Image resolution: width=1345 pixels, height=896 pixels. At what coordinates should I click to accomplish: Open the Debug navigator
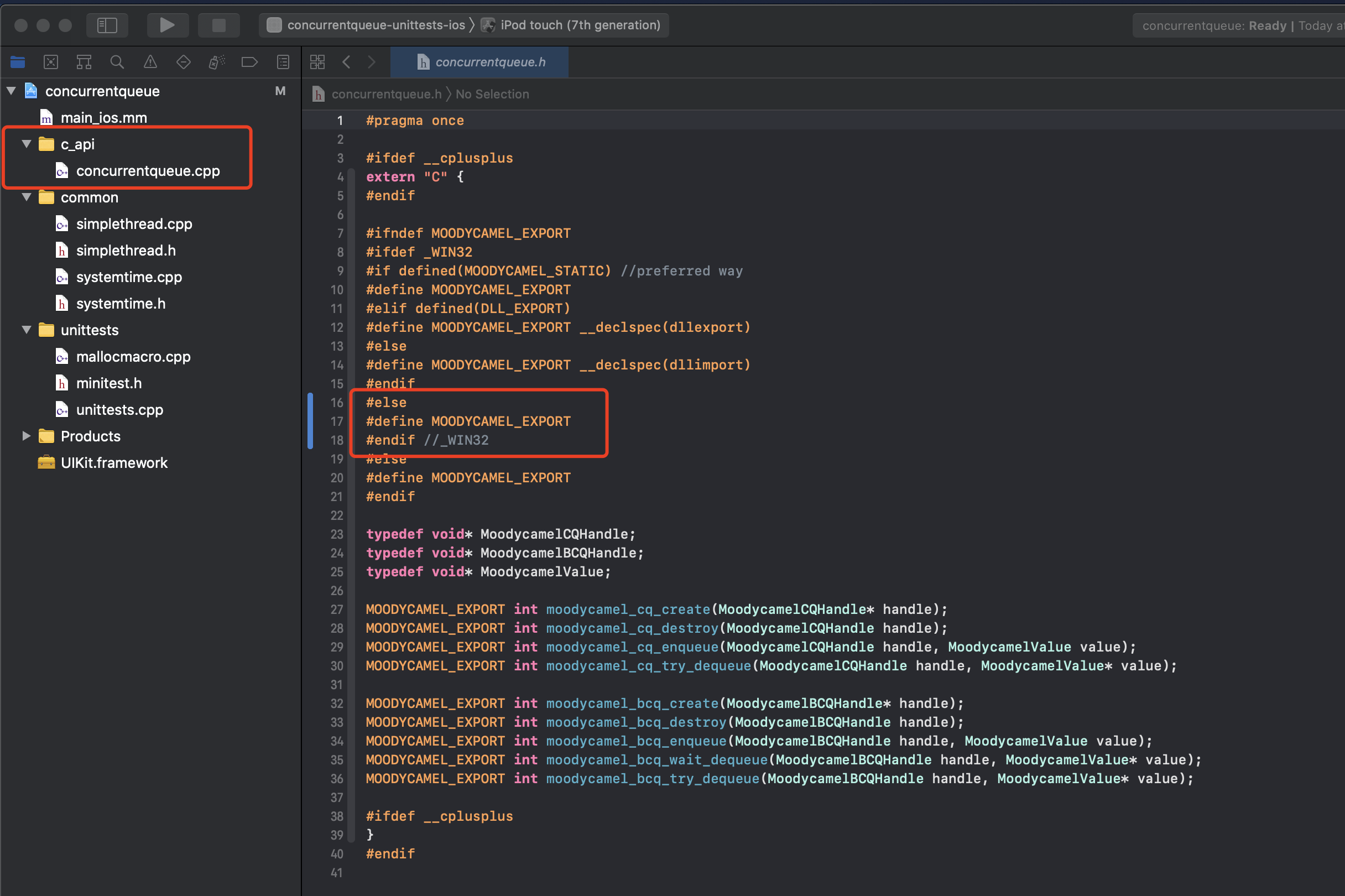click(x=216, y=62)
